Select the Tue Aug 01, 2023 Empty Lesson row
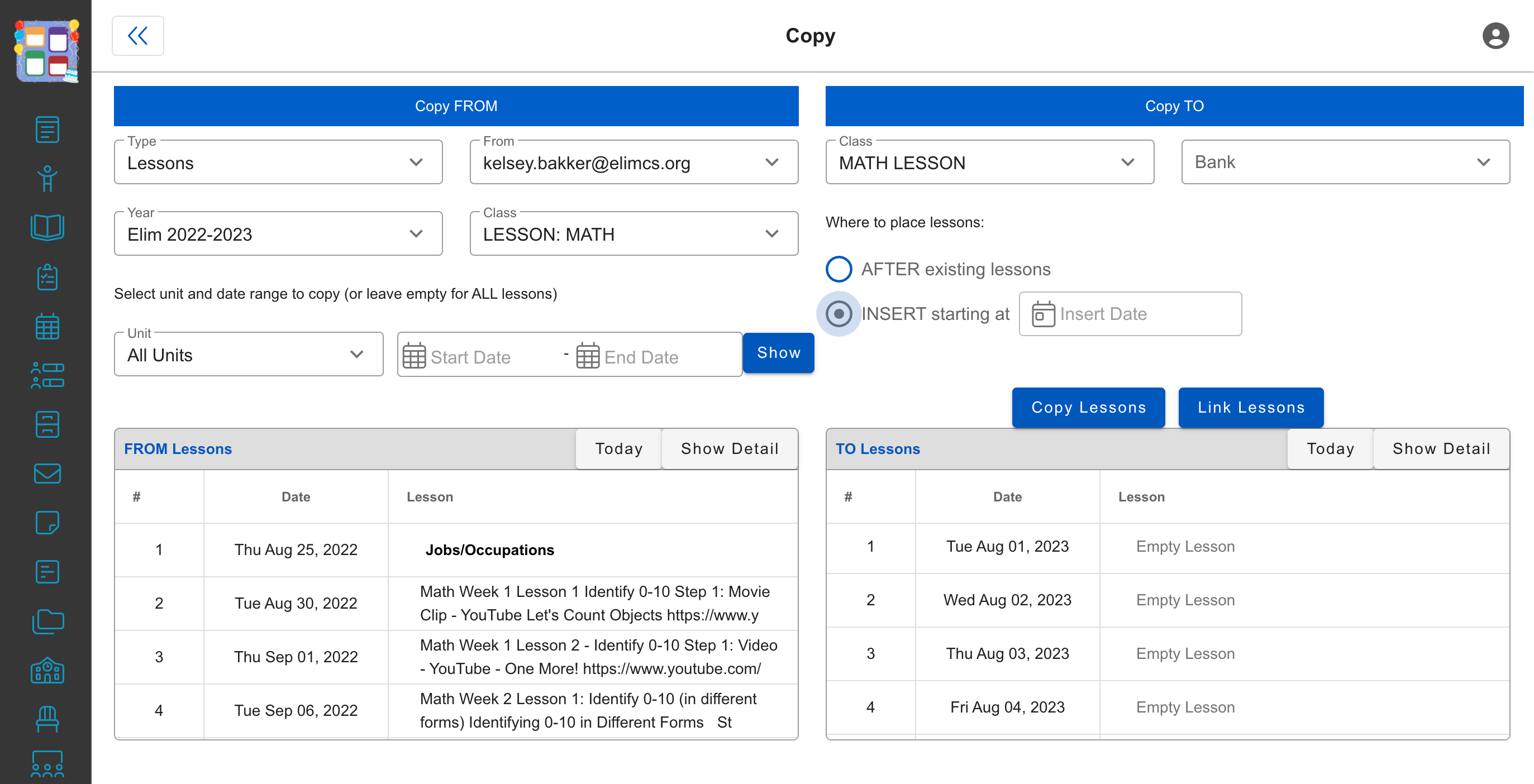The height and width of the screenshot is (784, 1534). [1167, 547]
